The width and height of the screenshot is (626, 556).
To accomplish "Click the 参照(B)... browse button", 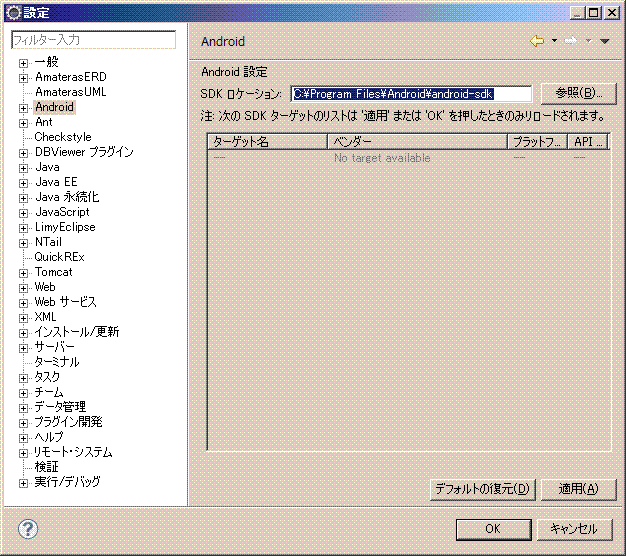I will [x=578, y=93].
